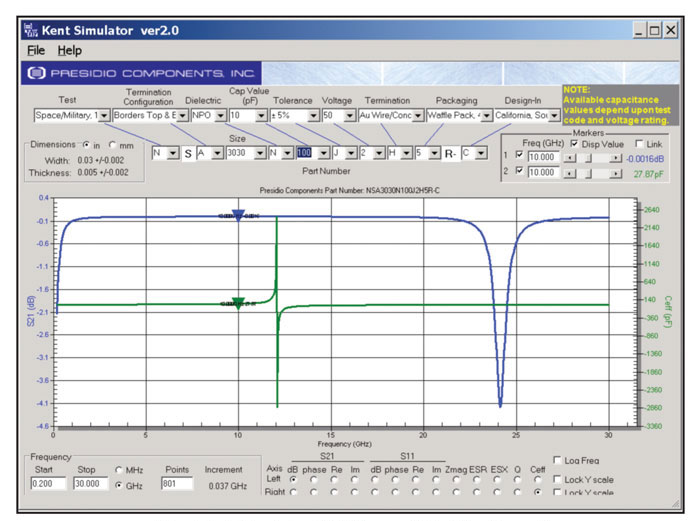
Task: Open the Design-In California dropdown
Action: click(554, 116)
